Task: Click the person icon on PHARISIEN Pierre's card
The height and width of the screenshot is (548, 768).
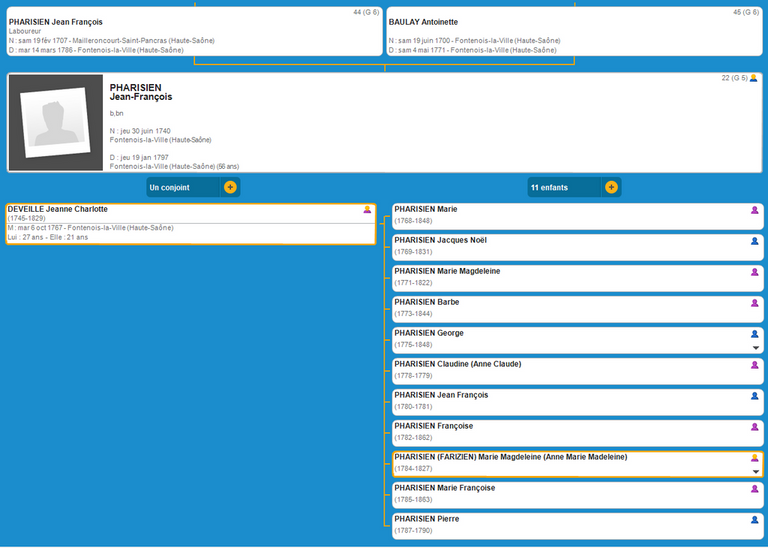Action: pyautogui.click(x=755, y=520)
